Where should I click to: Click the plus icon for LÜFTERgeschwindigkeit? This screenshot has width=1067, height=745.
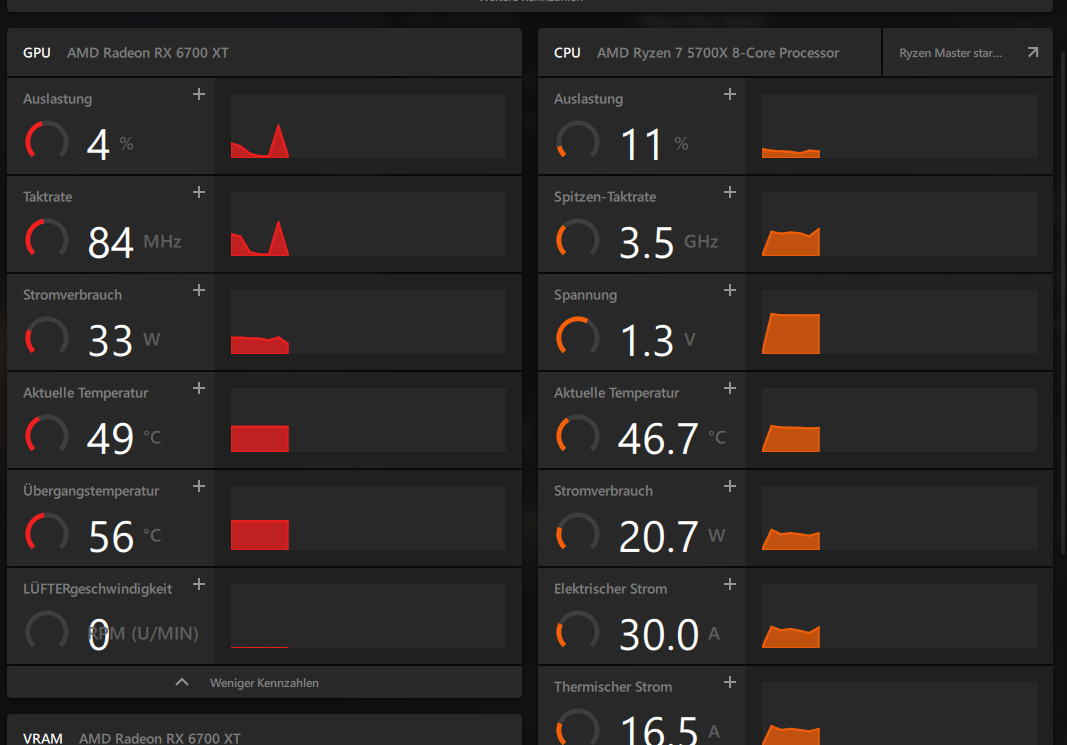[x=199, y=584]
